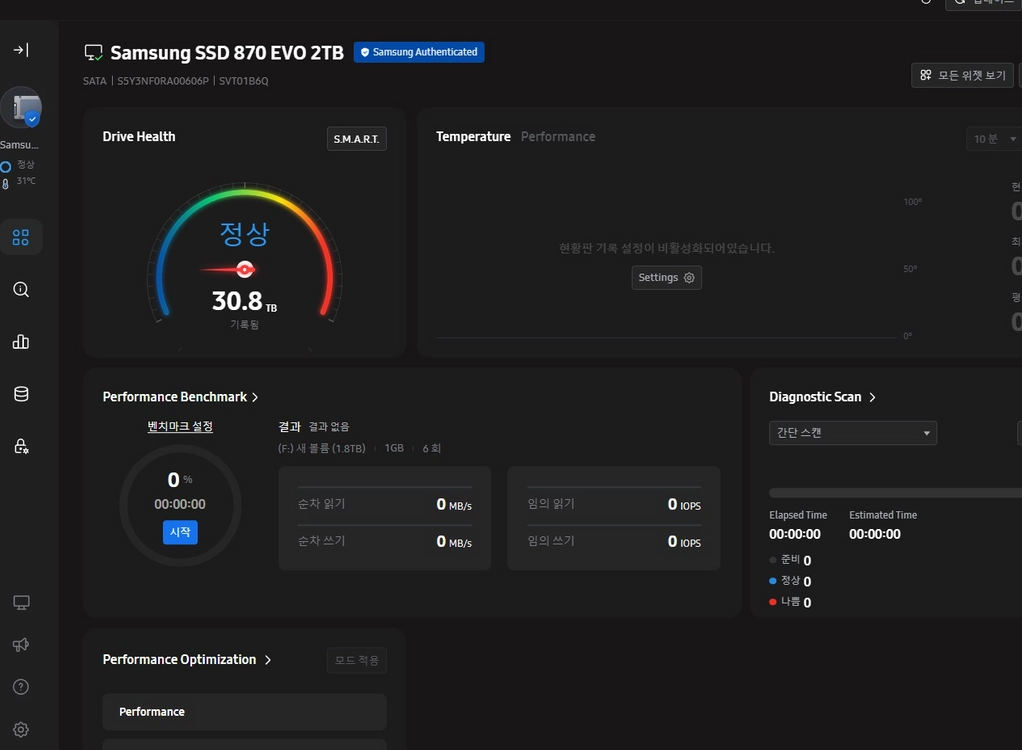The width and height of the screenshot is (1022, 750).
Task: Open the announcements megaphone icon
Action: (21, 645)
